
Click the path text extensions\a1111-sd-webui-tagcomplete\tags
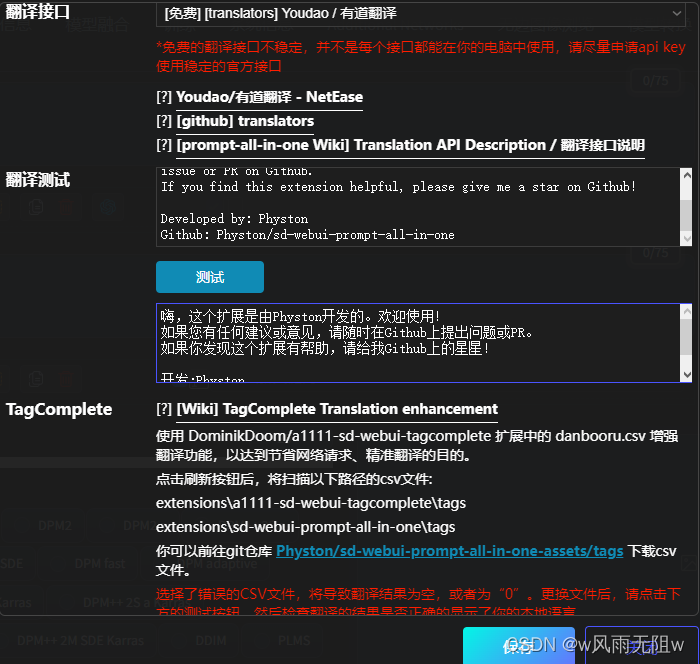311,503
